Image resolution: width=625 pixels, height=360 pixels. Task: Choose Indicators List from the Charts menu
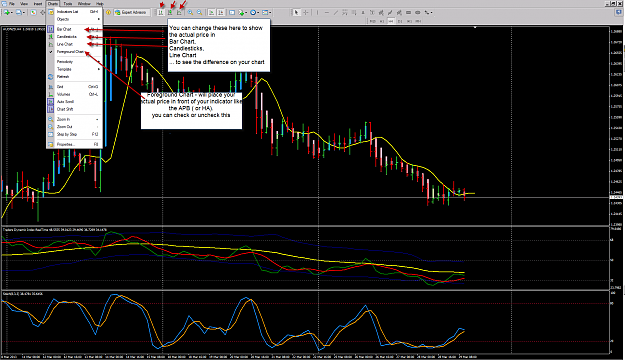[x=74, y=12]
